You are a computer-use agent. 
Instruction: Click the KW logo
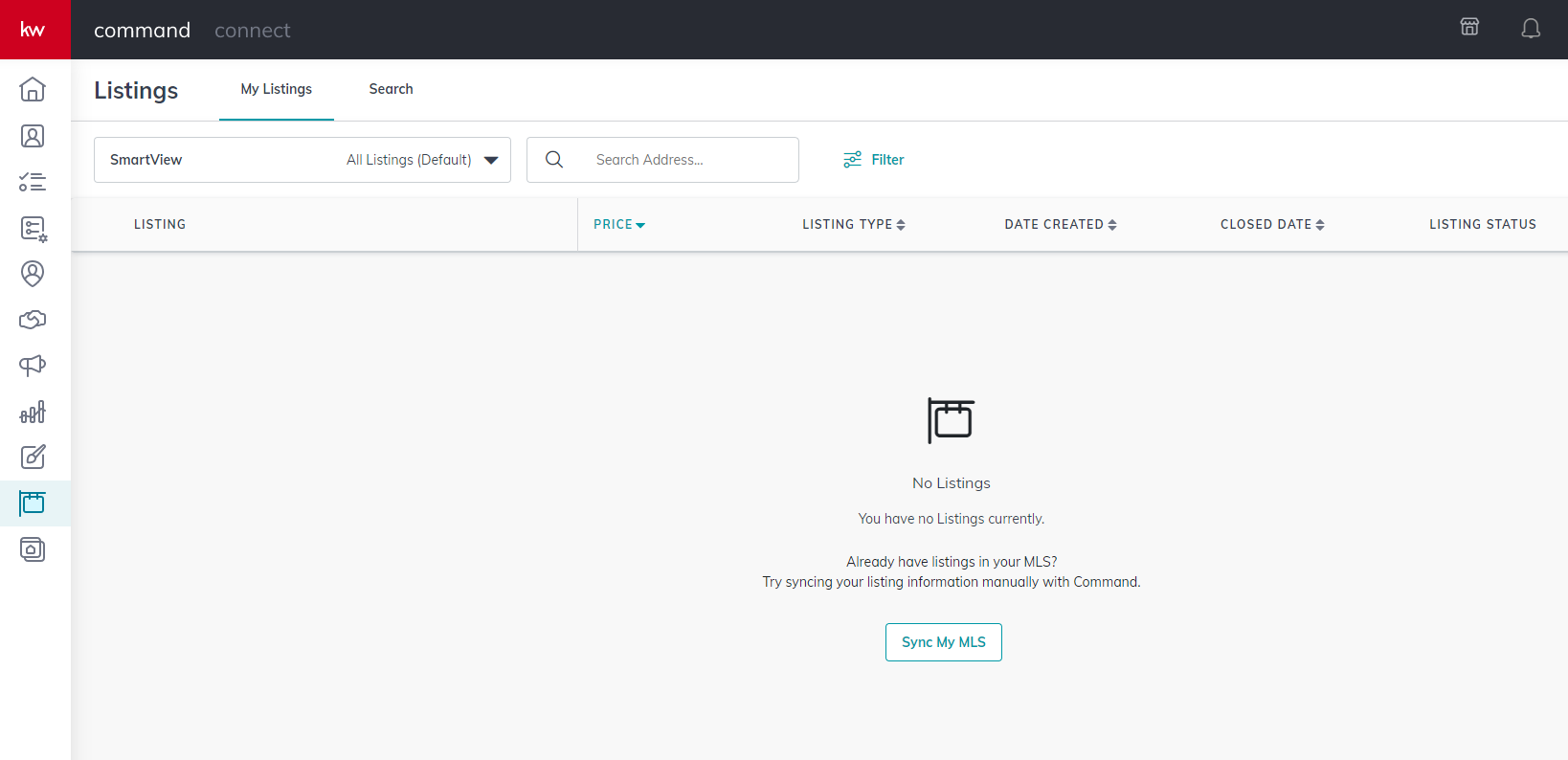34,30
